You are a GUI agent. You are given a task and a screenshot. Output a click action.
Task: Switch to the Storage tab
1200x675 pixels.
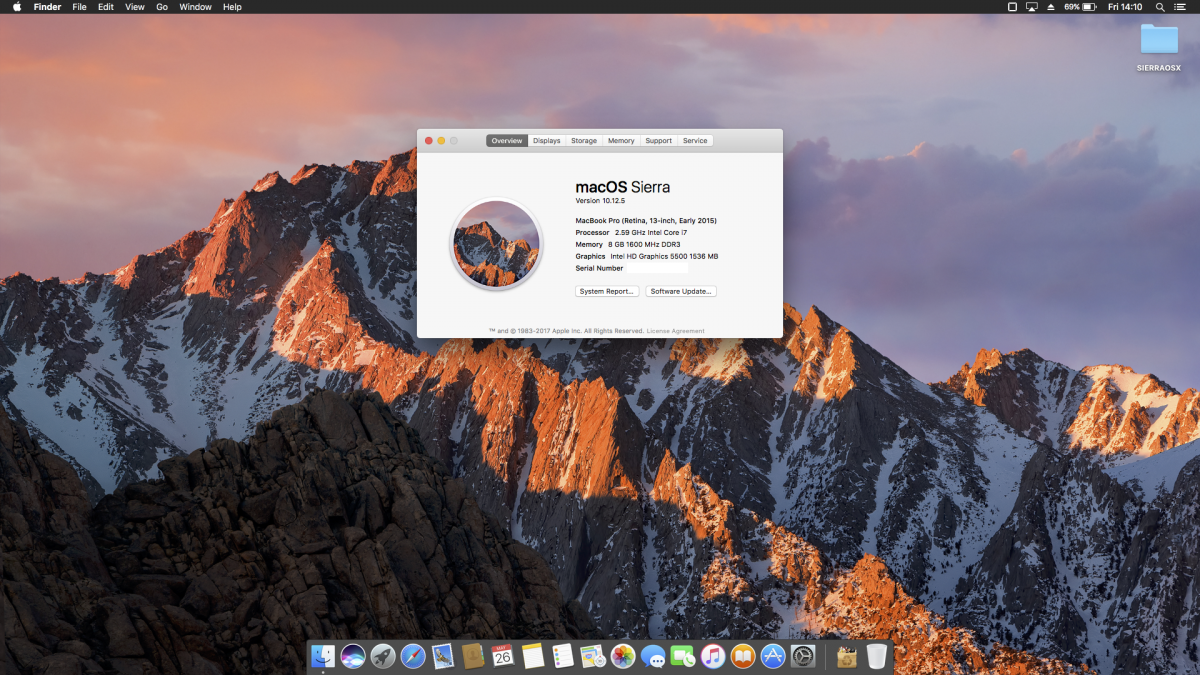(584, 141)
